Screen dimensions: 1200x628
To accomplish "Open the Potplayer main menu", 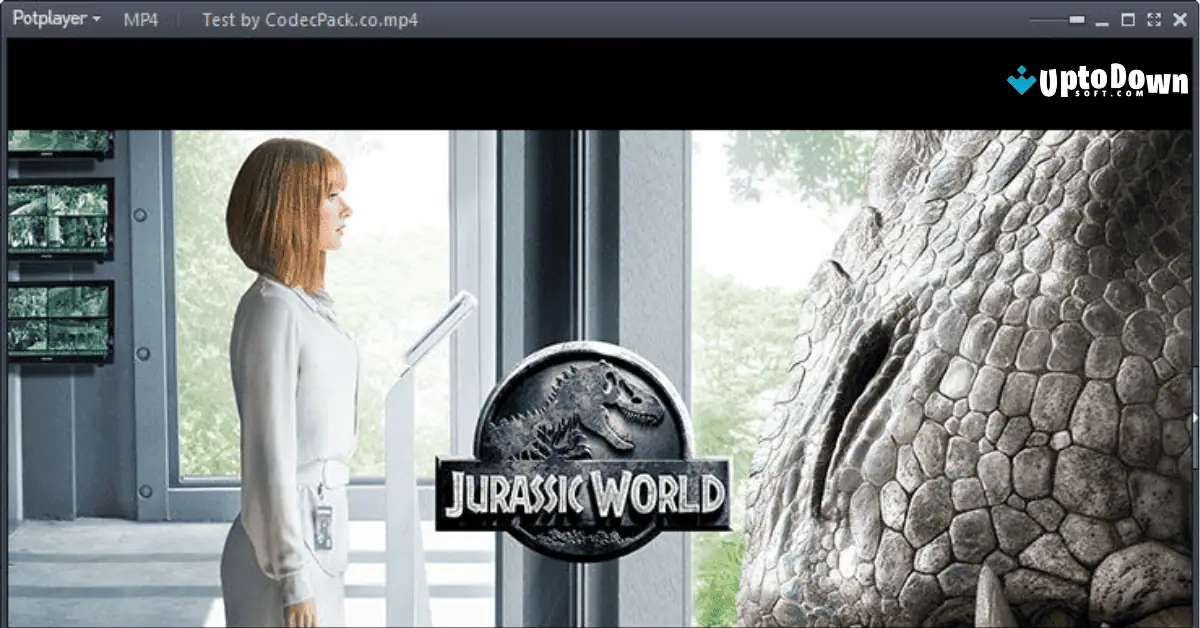I will click(x=56, y=19).
